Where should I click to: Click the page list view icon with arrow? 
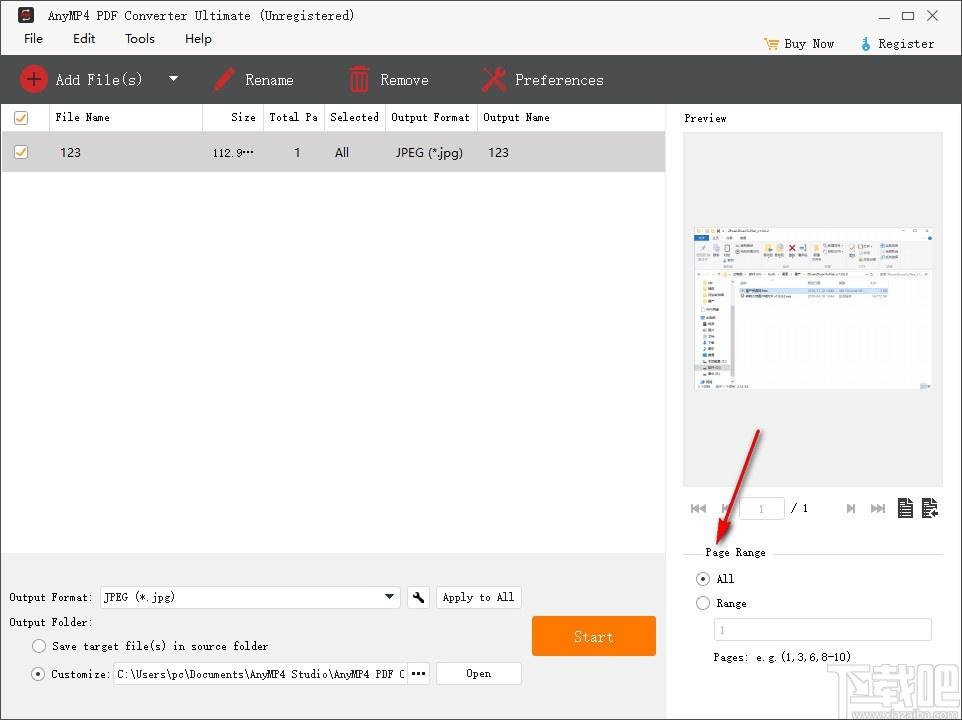(x=929, y=508)
